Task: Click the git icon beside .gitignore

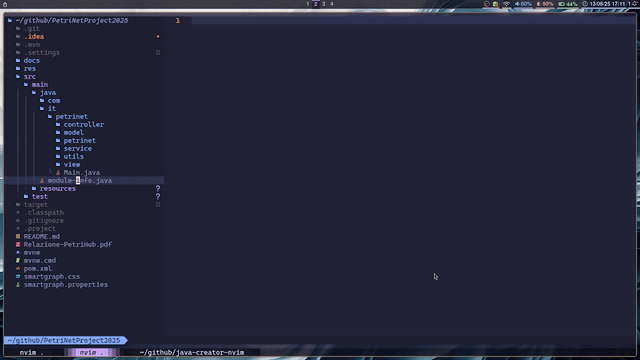Action: click(x=18, y=220)
